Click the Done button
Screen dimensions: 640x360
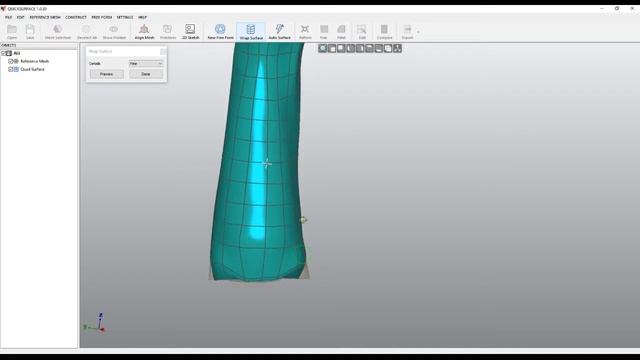point(146,74)
